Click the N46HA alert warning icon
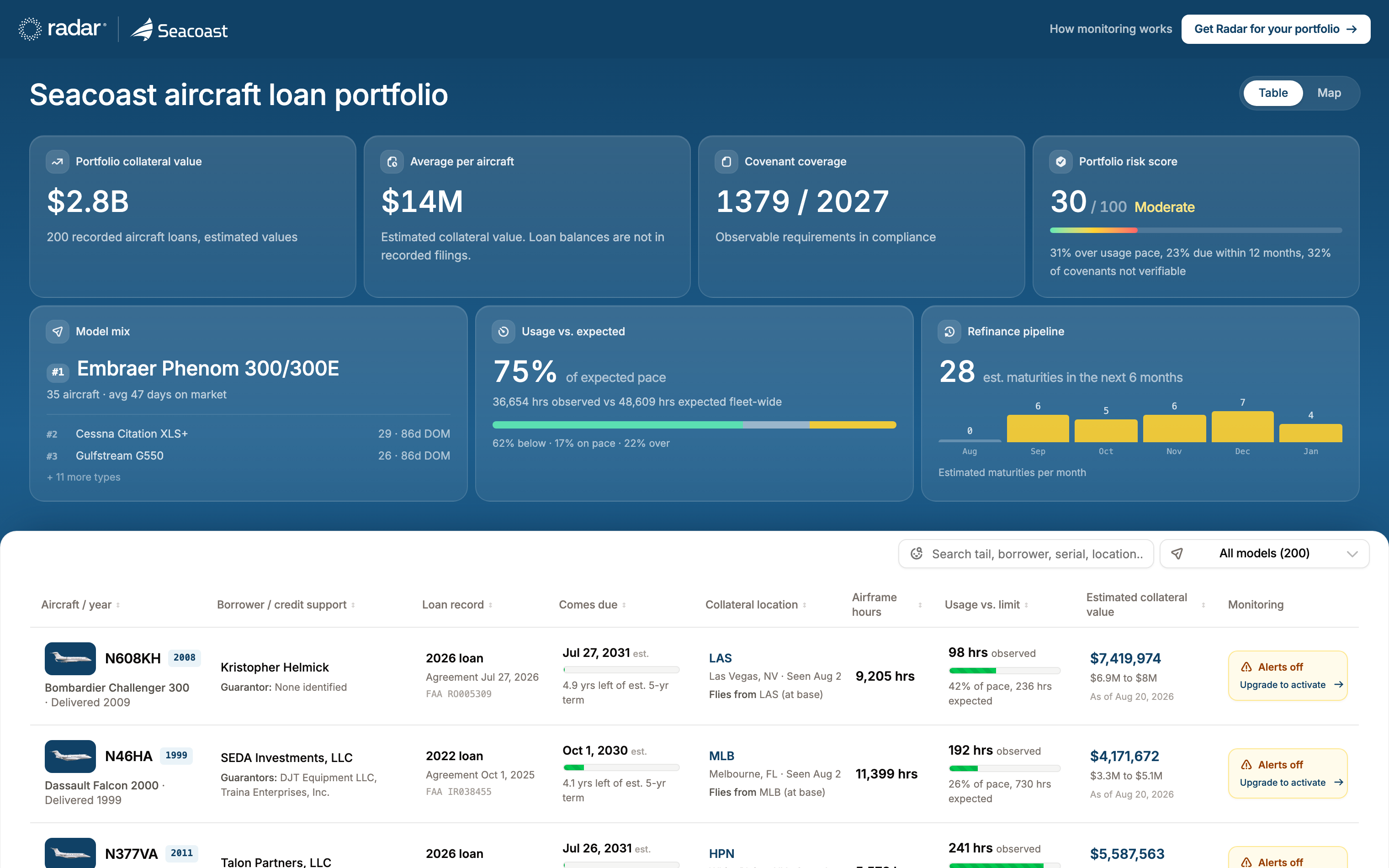The height and width of the screenshot is (868, 1389). point(1246,765)
